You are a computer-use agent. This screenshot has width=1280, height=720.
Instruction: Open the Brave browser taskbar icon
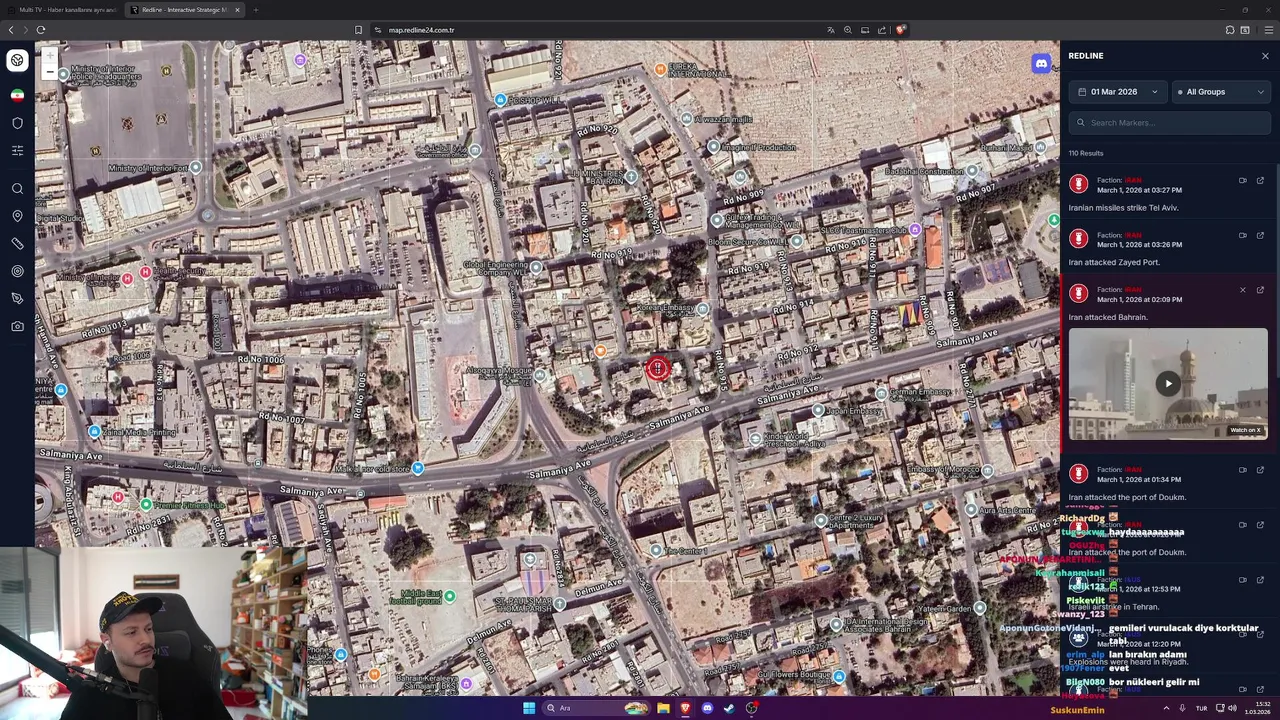coord(685,708)
